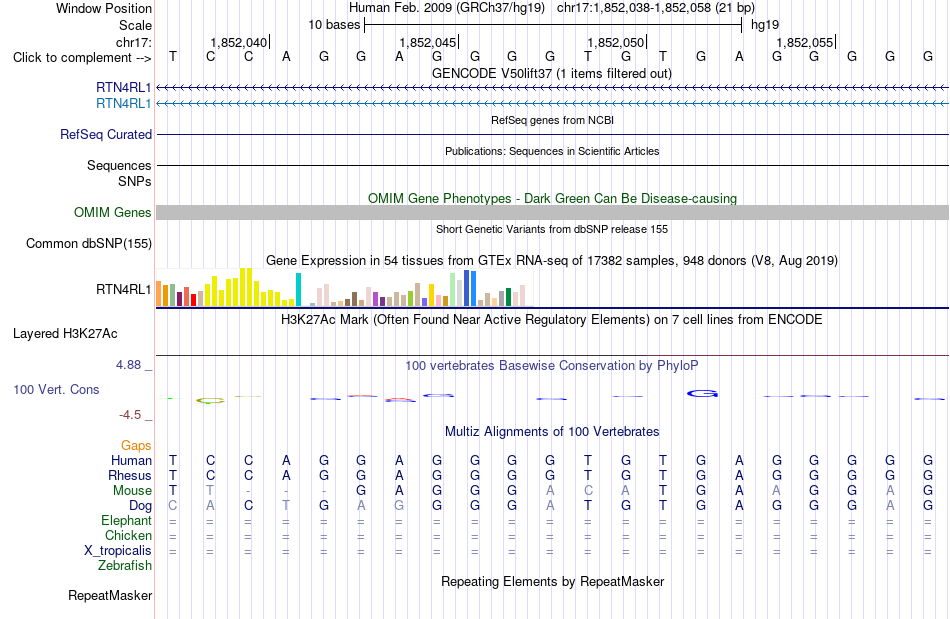Screen dimensions: 950x619
Task: Click the pair of blue GTEx expression bars
Action: (470, 288)
